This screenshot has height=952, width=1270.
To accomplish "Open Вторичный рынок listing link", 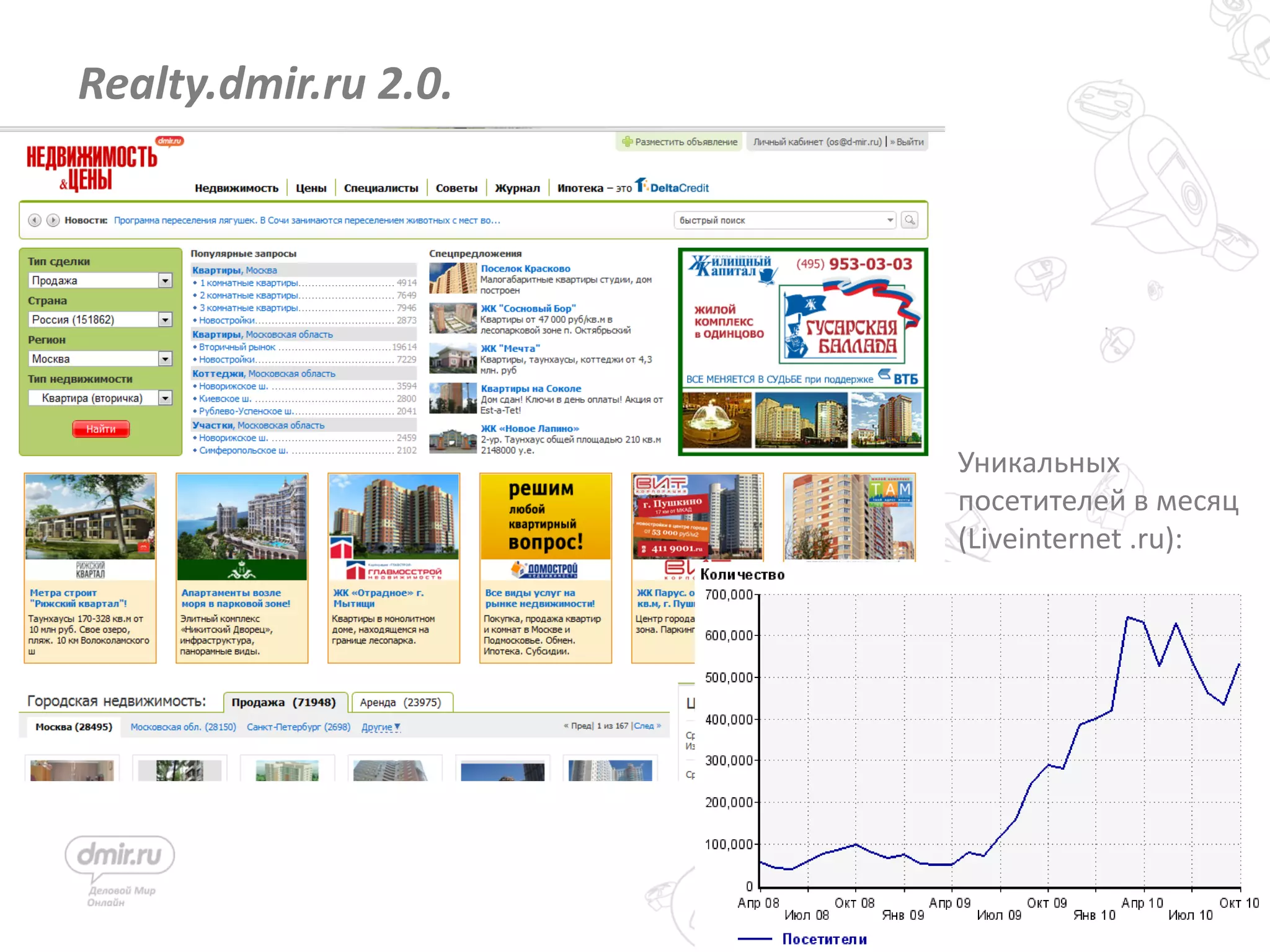I will (237, 347).
